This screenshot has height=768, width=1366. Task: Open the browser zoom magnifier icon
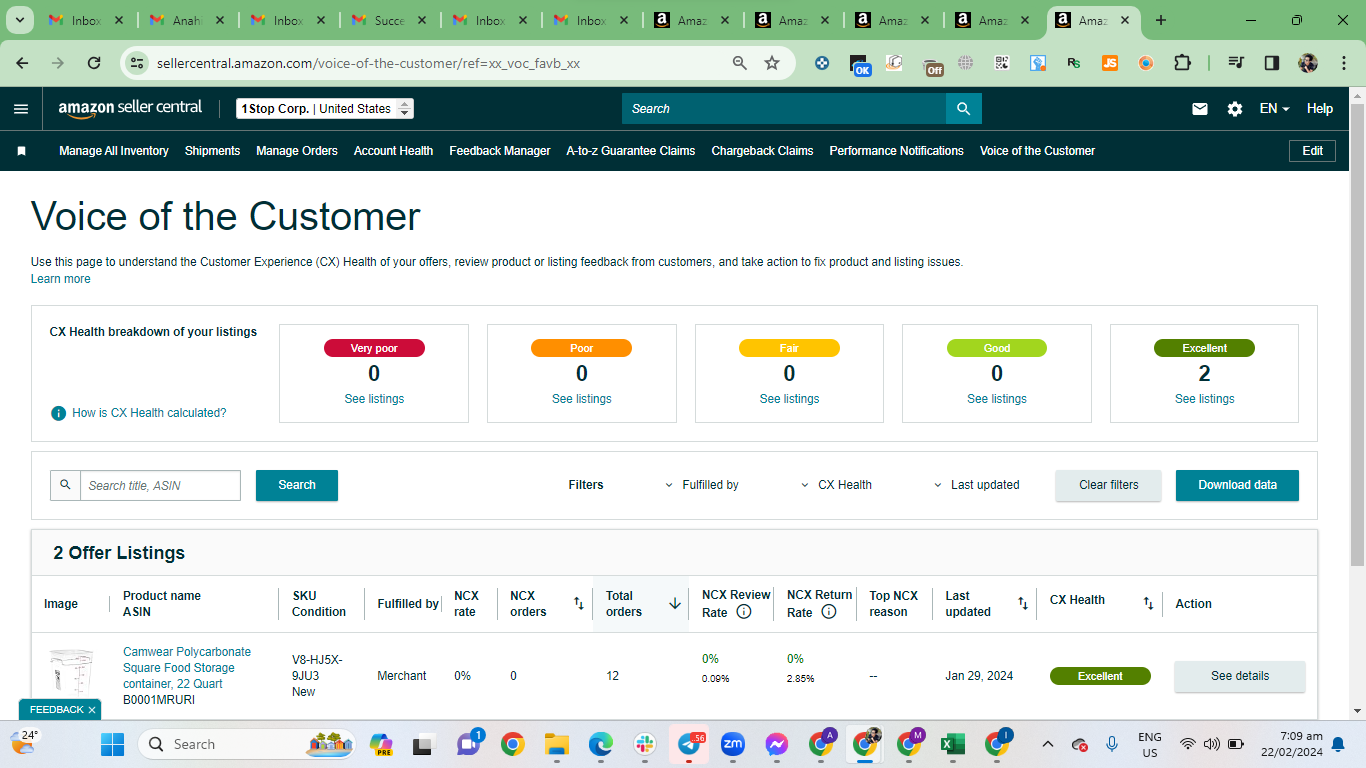click(x=740, y=63)
